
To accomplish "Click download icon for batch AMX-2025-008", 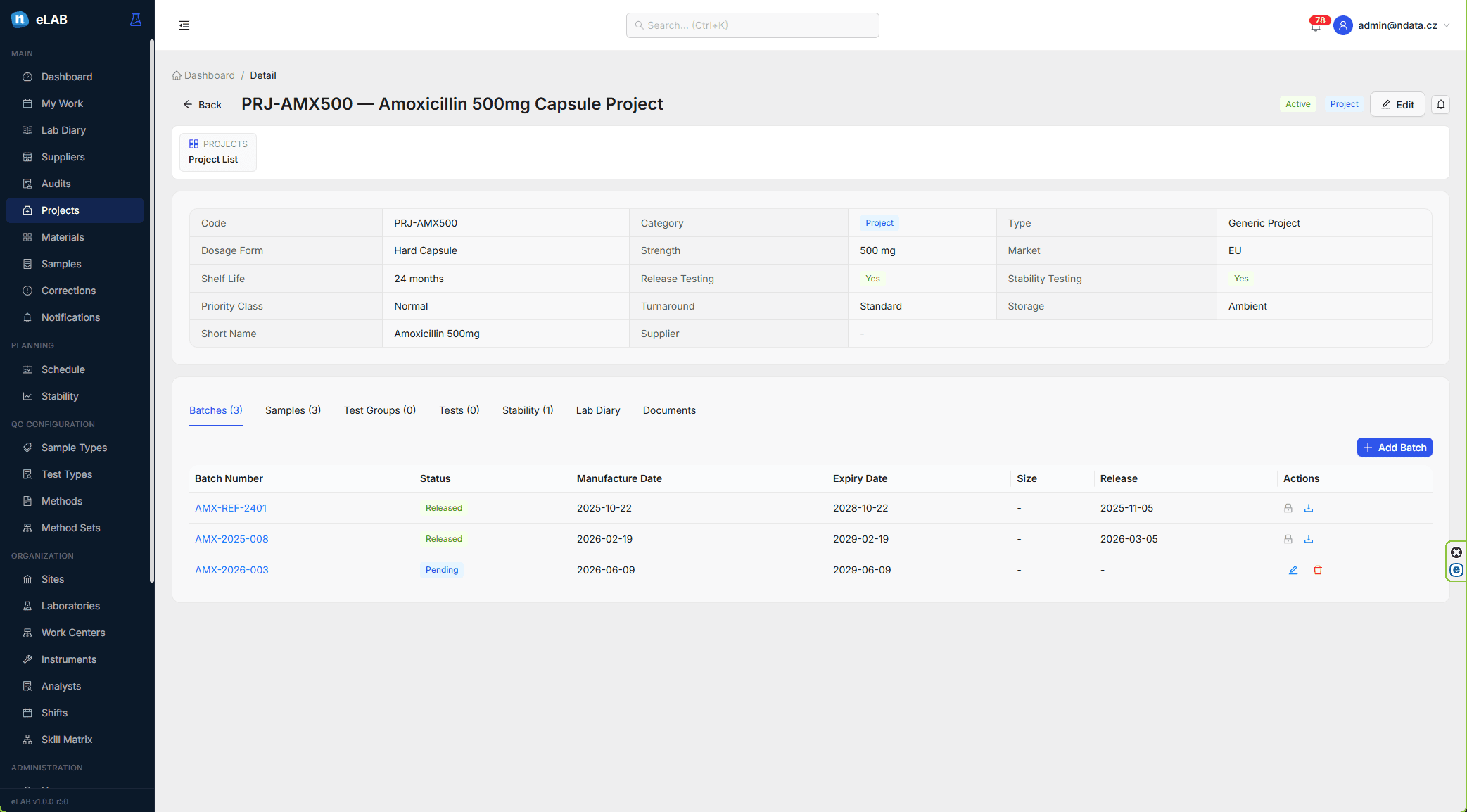I will [x=1309, y=539].
